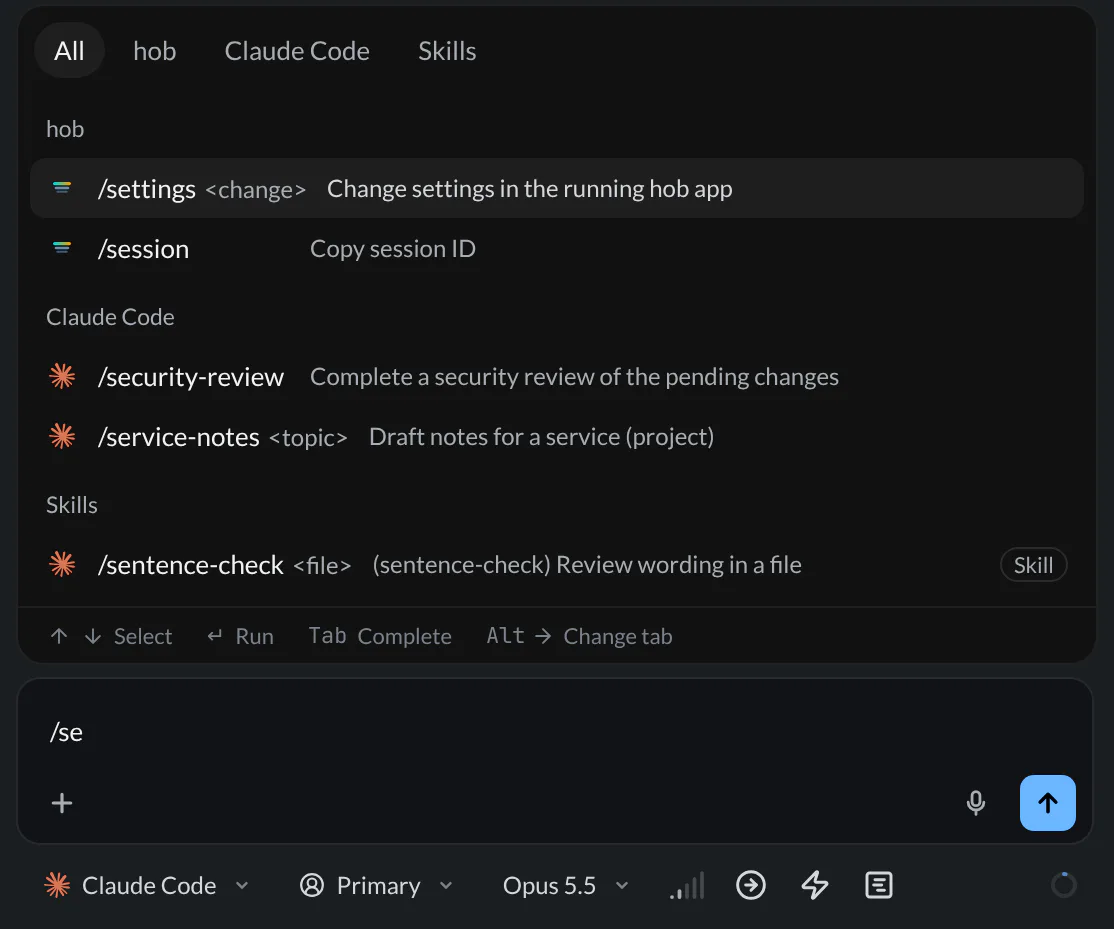1114x929 pixels.
Task: Click the down arrow Select hint
Action: 92,636
